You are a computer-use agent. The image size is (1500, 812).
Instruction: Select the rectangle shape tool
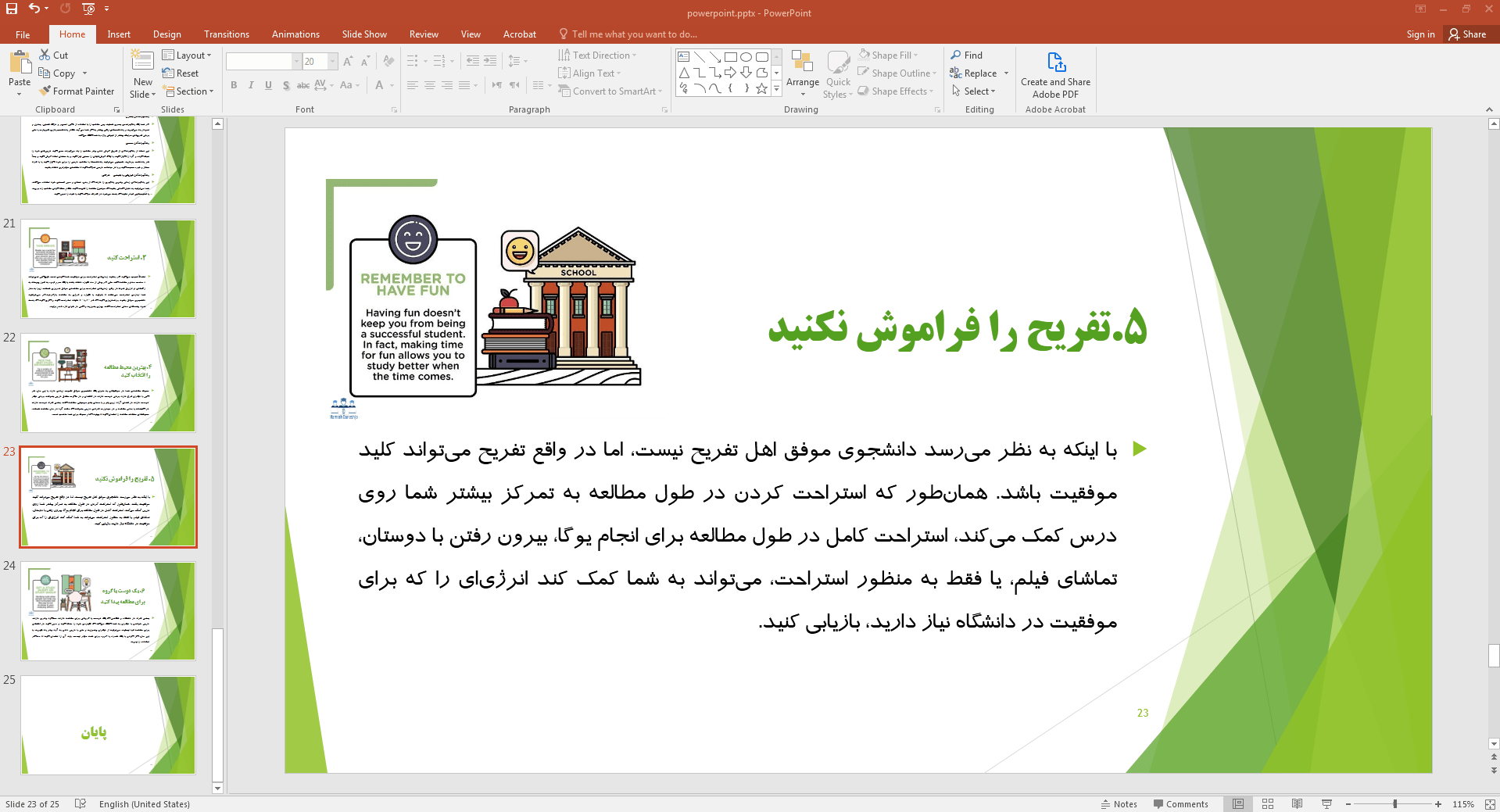(x=729, y=56)
